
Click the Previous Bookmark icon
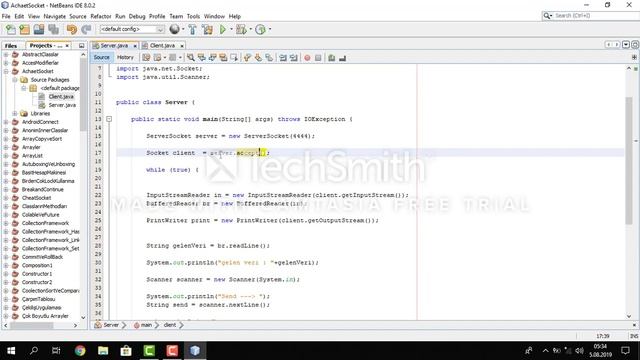247,58
